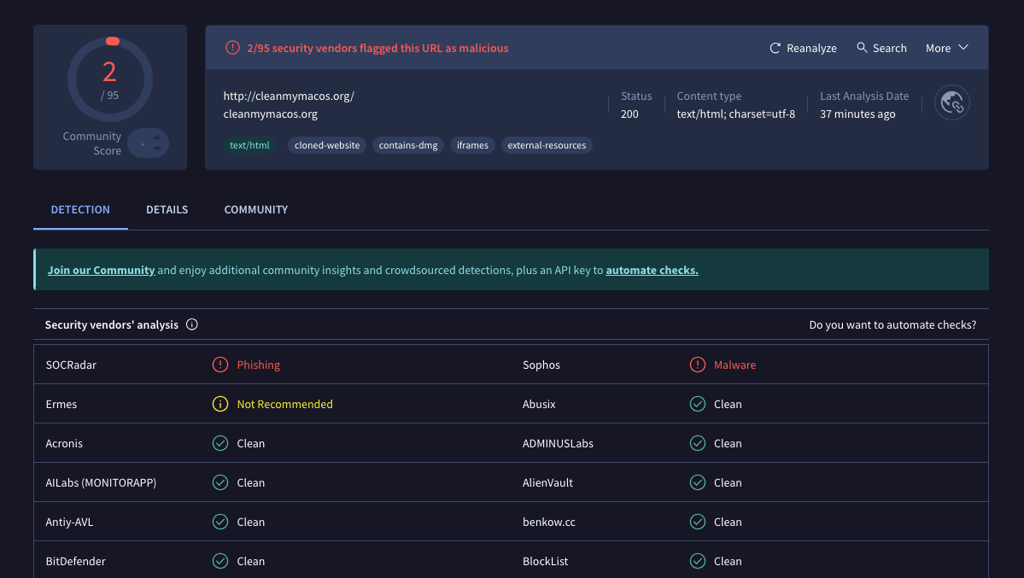Click the benkow.cc Clean checkmark icon
This screenshot has height=578, width=1024.
tap(697, 522)
